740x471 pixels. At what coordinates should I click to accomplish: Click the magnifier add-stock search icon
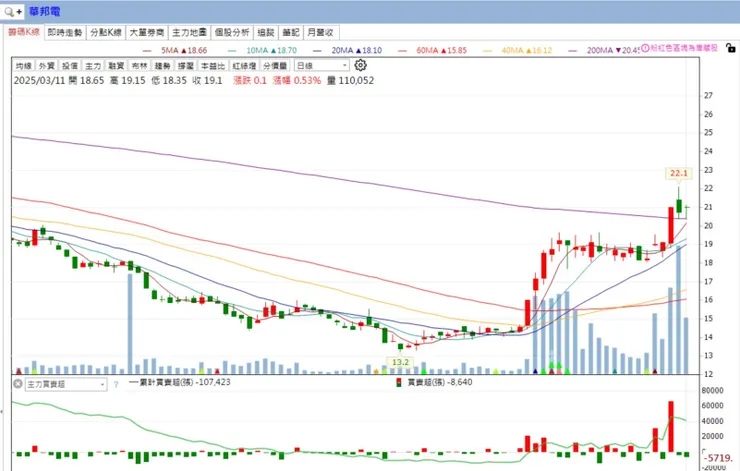click(x=12, y=12)
